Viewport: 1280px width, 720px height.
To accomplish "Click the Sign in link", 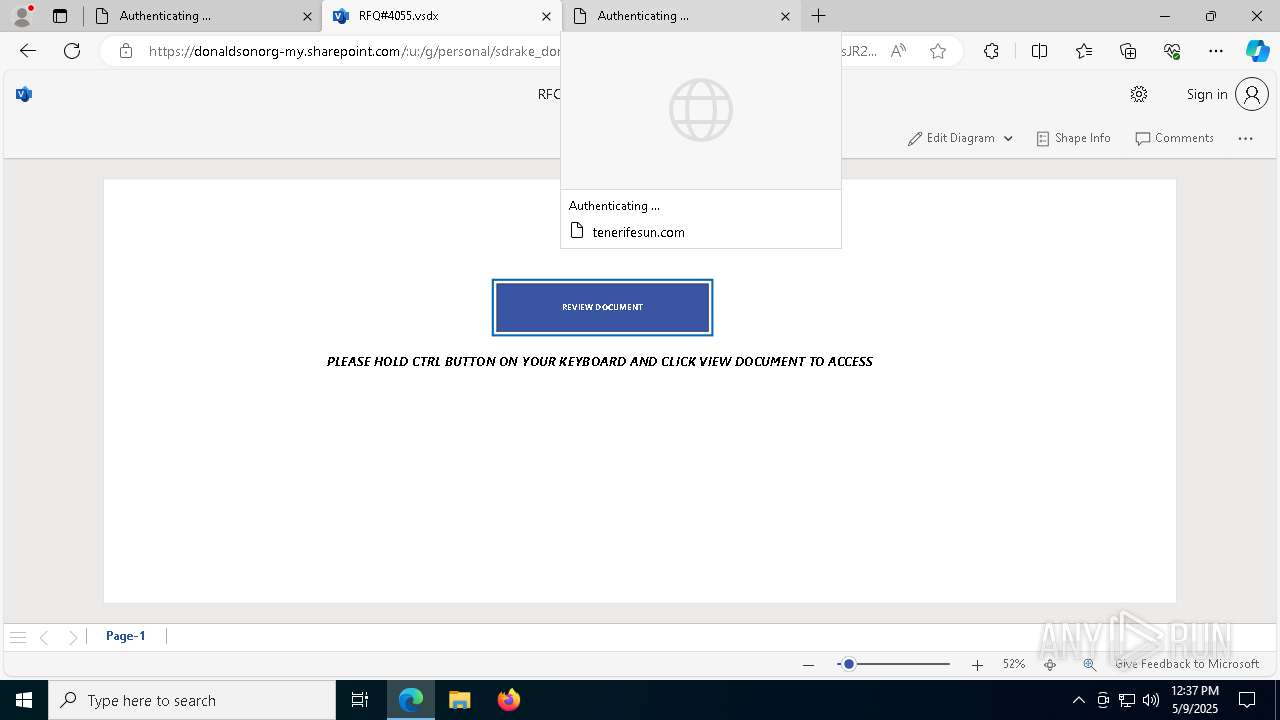I will pyautogui.click(x=1207, y=94).
